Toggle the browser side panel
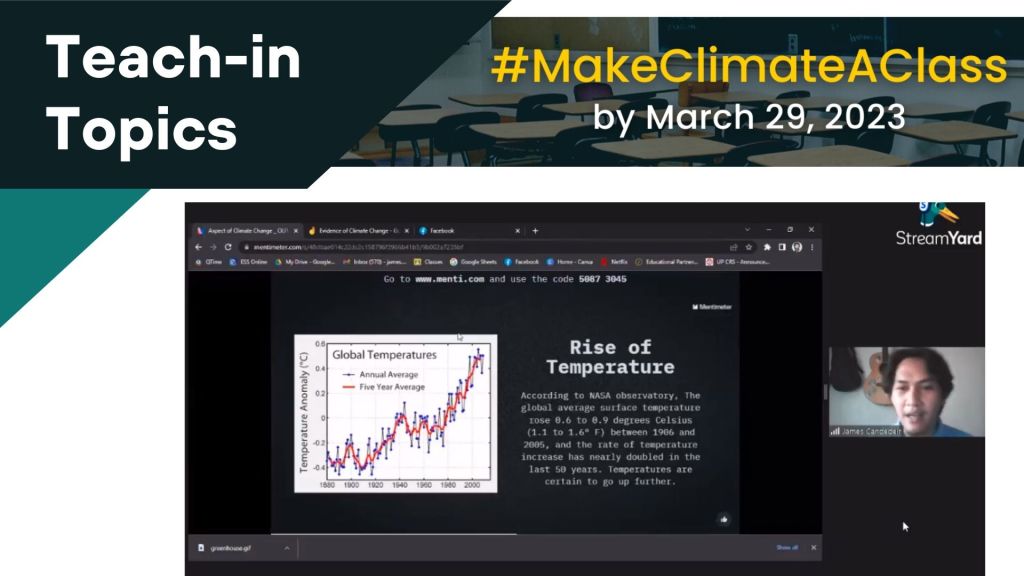Screen dimensions: 1024x576 click(782, 247)
